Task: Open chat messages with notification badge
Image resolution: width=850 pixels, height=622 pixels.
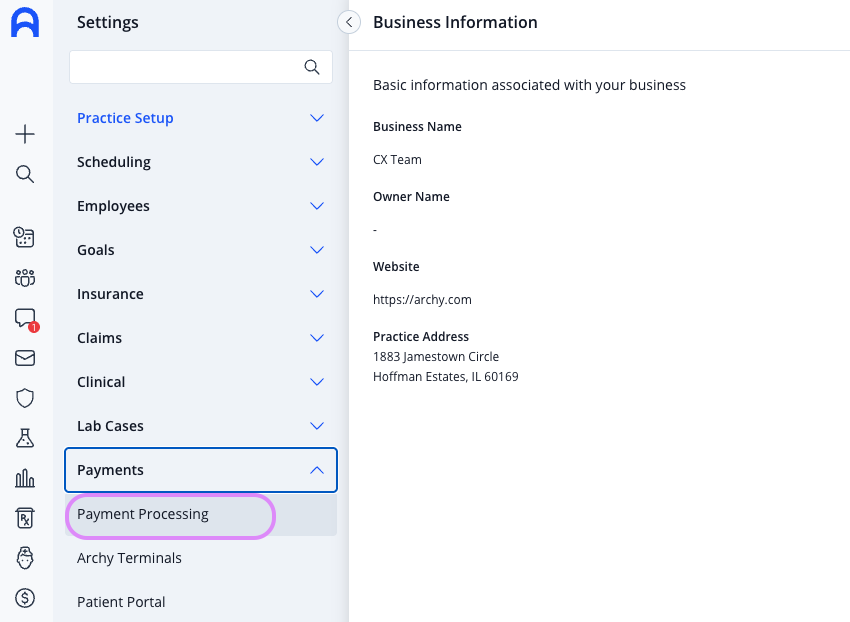Action: (26, 319)
